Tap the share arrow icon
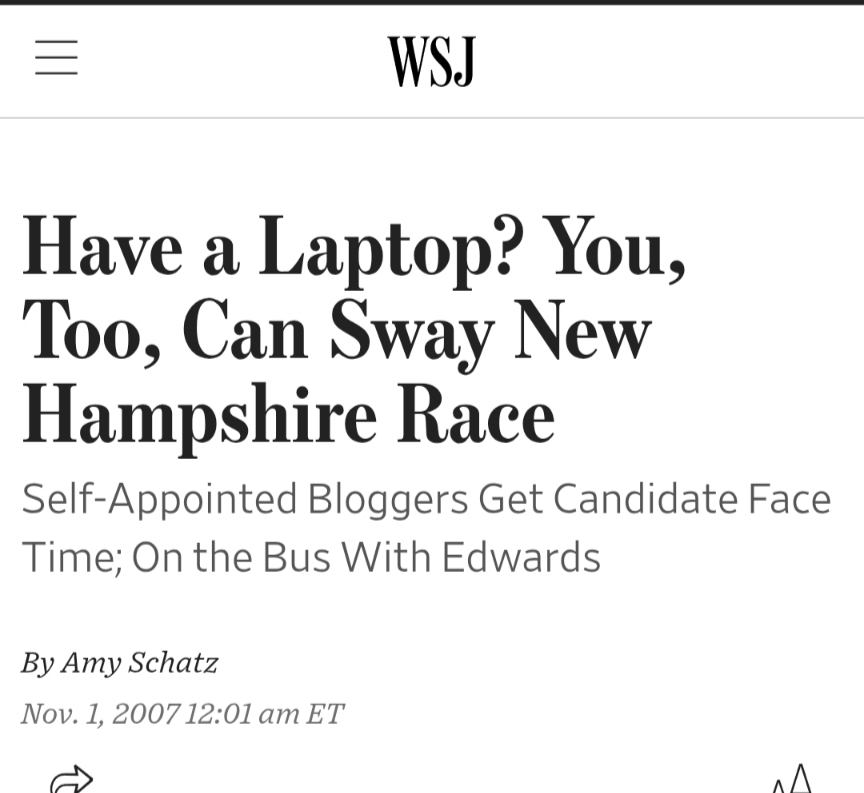The height and width of the screenshot is (793, 864). 71,780
